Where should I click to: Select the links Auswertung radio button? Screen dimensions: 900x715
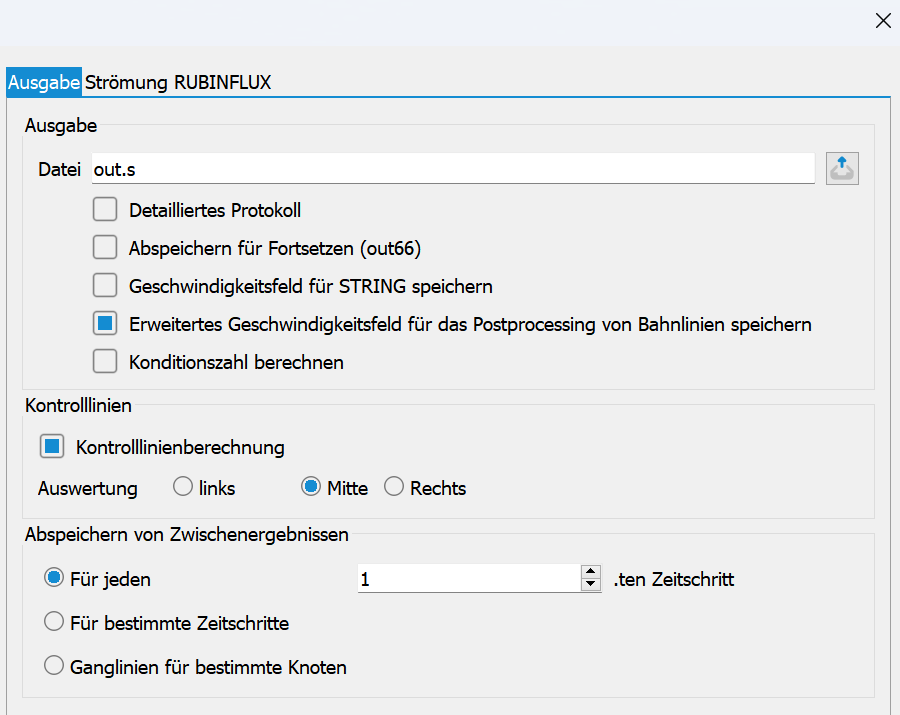click(183, 487)
